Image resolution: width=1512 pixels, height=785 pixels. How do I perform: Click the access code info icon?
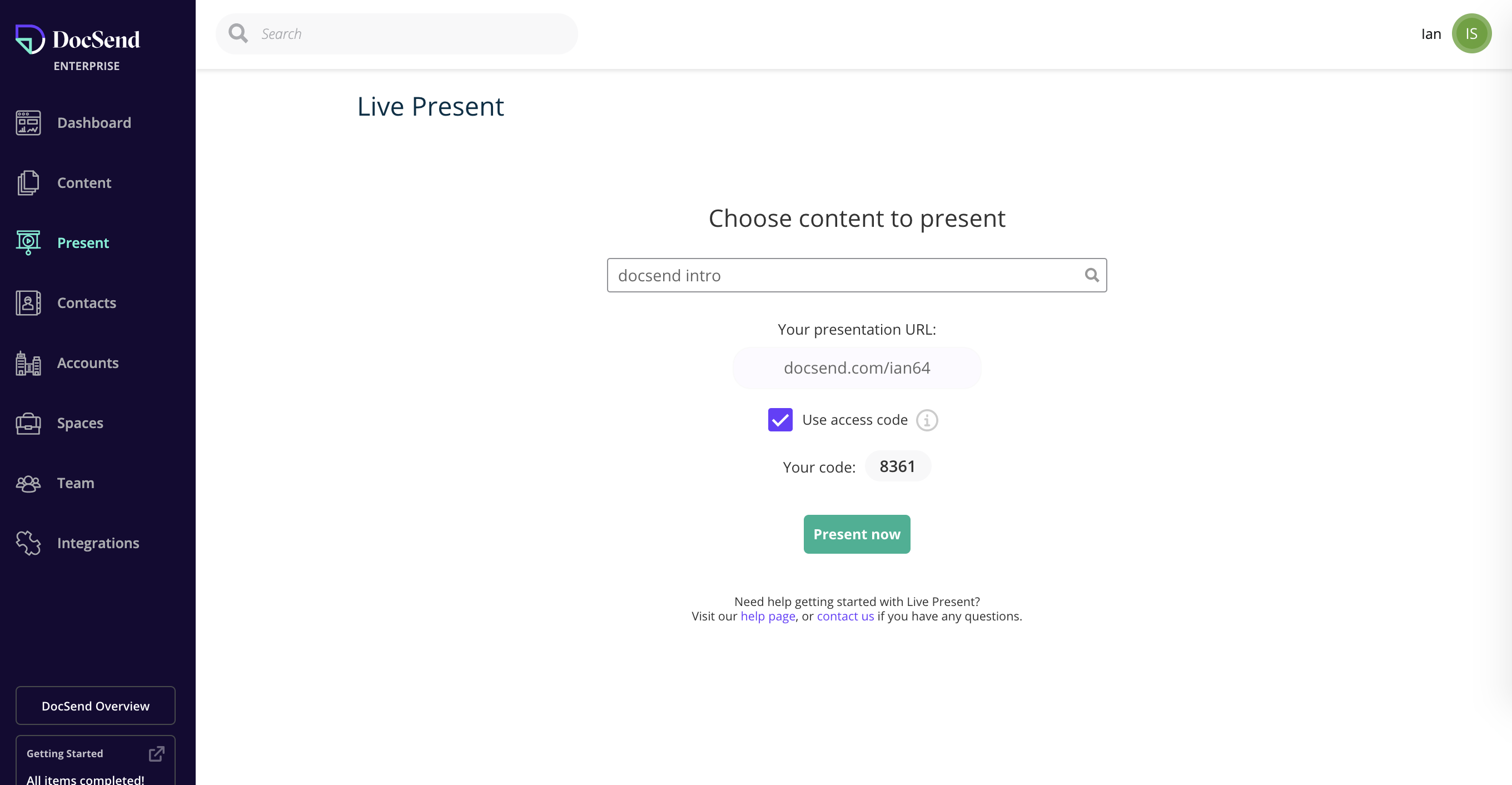(927, 420)
